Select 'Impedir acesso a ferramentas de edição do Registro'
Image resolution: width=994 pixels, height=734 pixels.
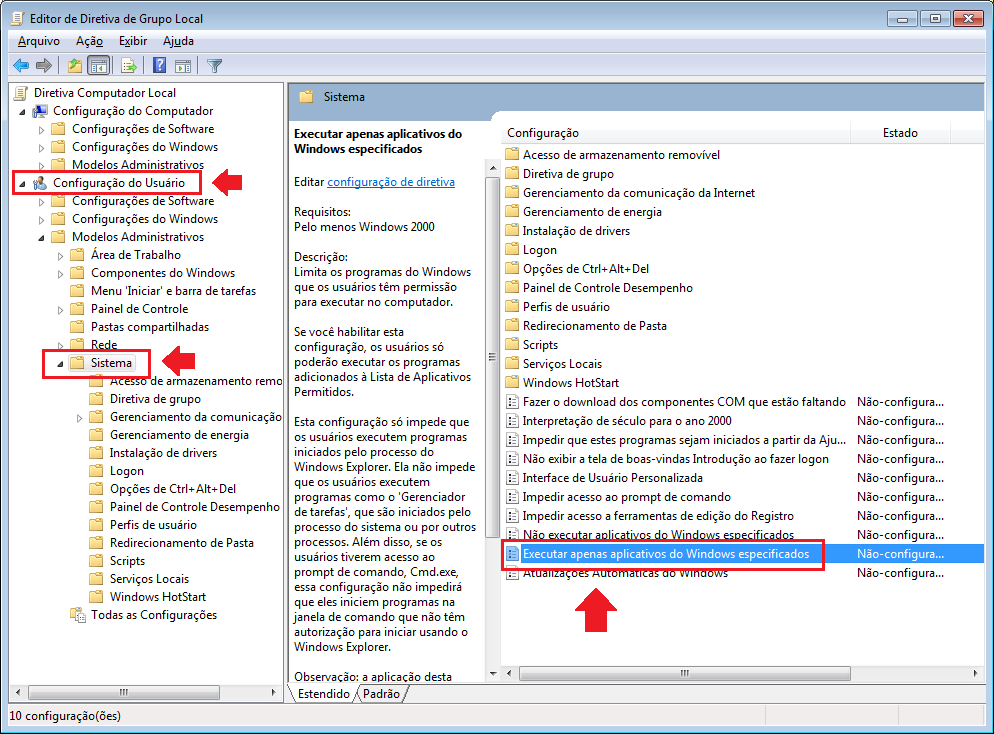[658, 516]
